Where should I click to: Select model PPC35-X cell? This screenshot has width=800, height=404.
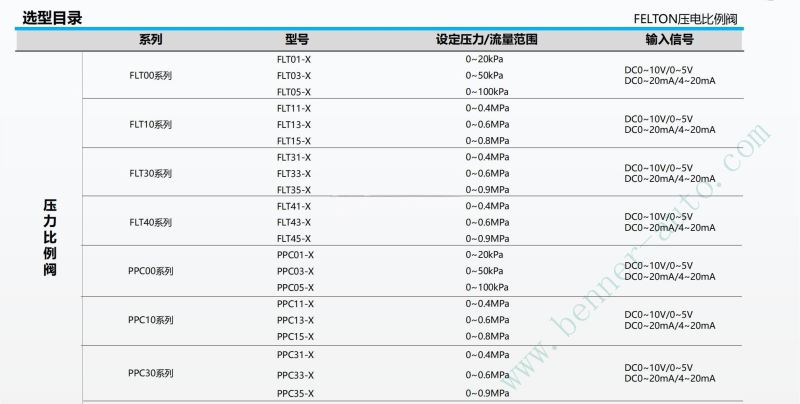pyautogui.click(x=295, y=393)
